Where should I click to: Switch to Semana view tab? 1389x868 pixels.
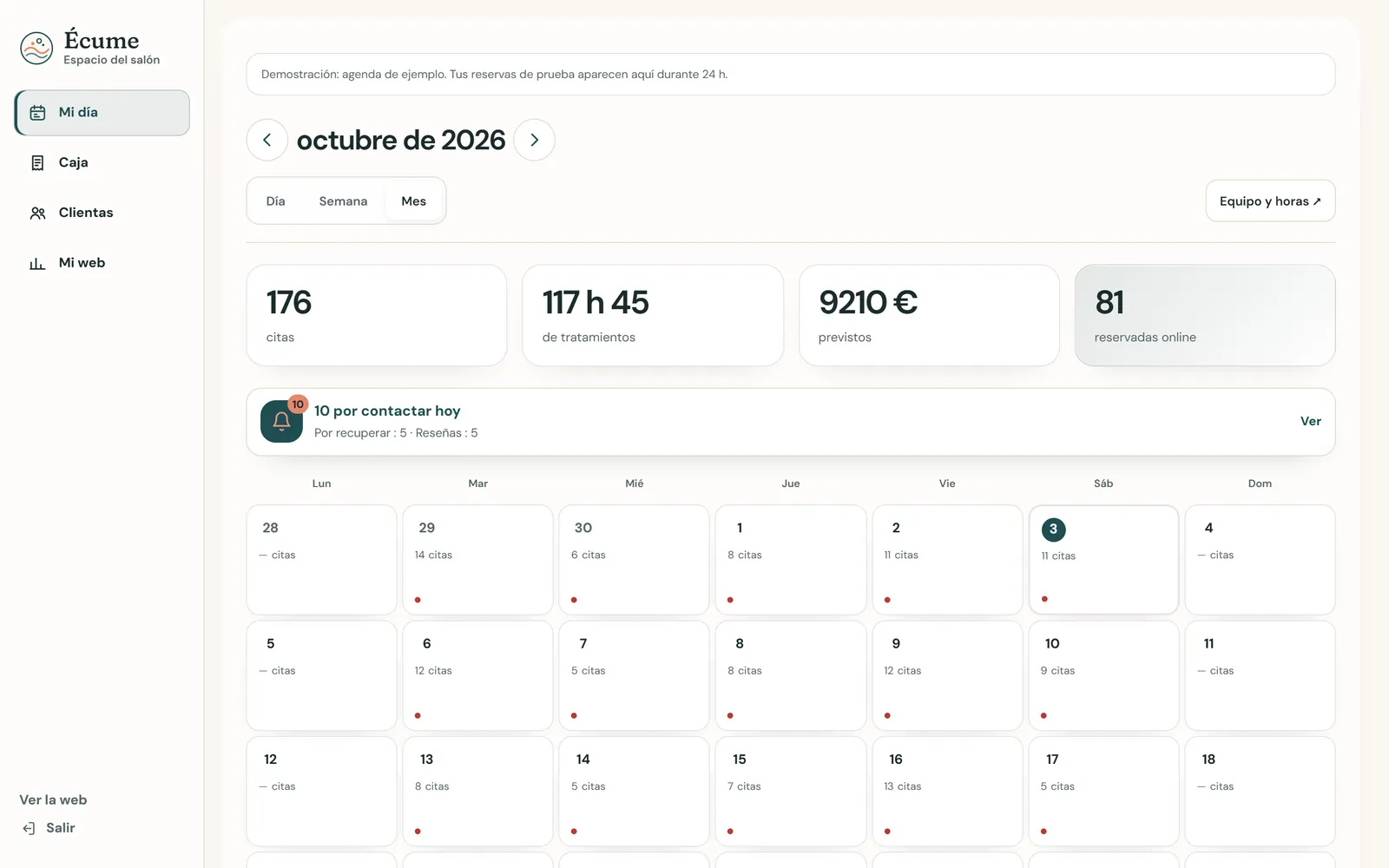pyautogui.click(x=343, y=201)
